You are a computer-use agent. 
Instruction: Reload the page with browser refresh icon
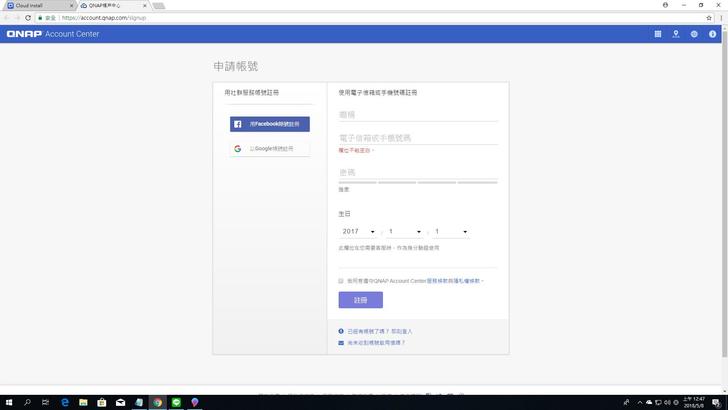click(x=29, y=17)
